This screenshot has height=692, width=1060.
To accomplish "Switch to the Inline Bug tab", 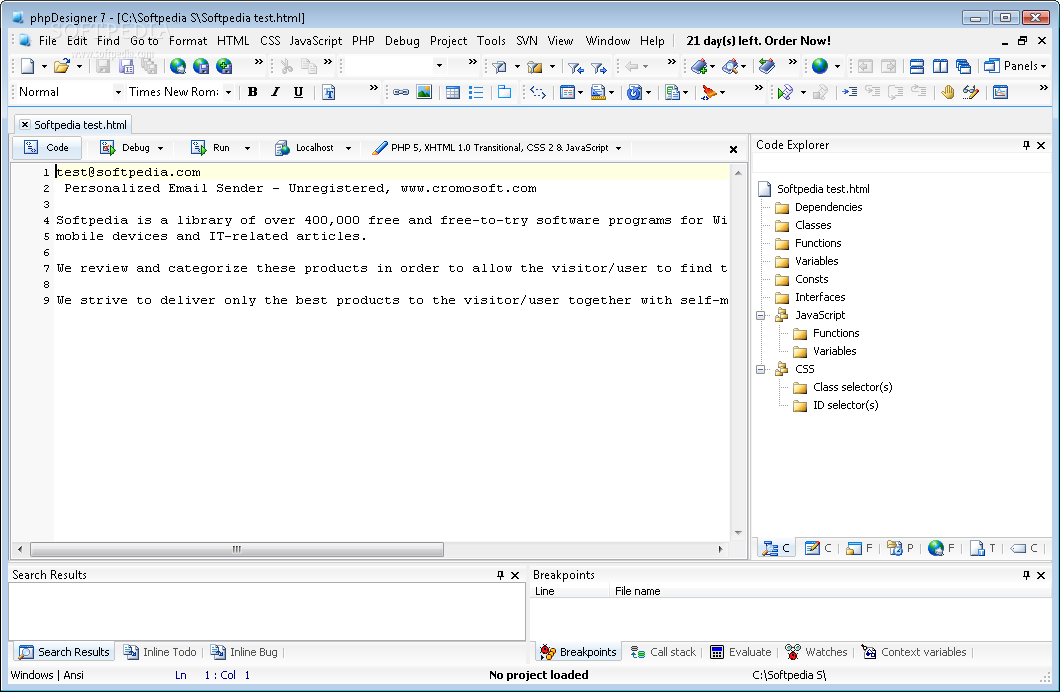I will [x=245, y=652].
